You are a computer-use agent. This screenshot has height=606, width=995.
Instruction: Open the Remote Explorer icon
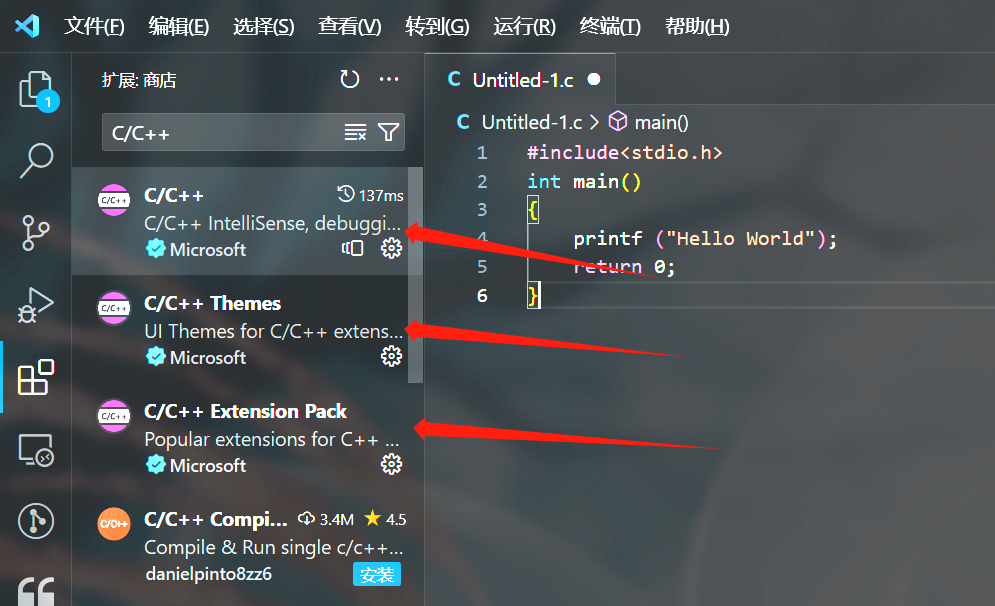click(x=37, y=450)
